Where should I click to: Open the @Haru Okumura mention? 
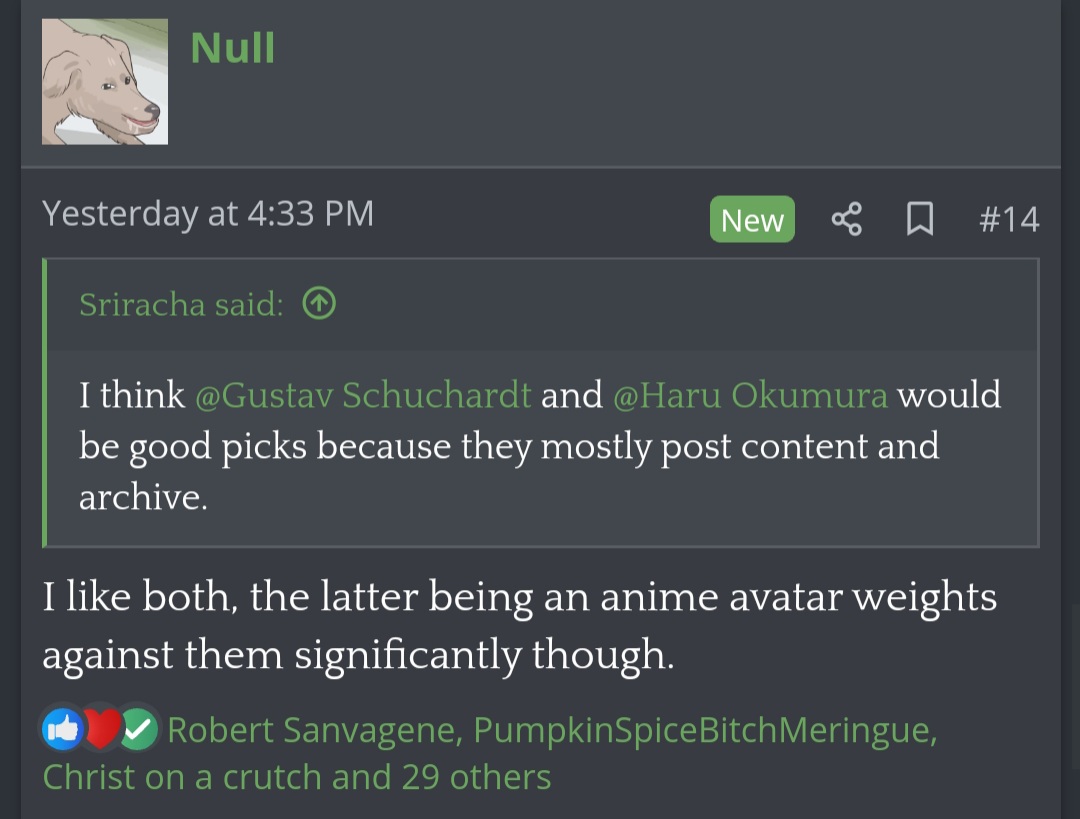point(750,395)
